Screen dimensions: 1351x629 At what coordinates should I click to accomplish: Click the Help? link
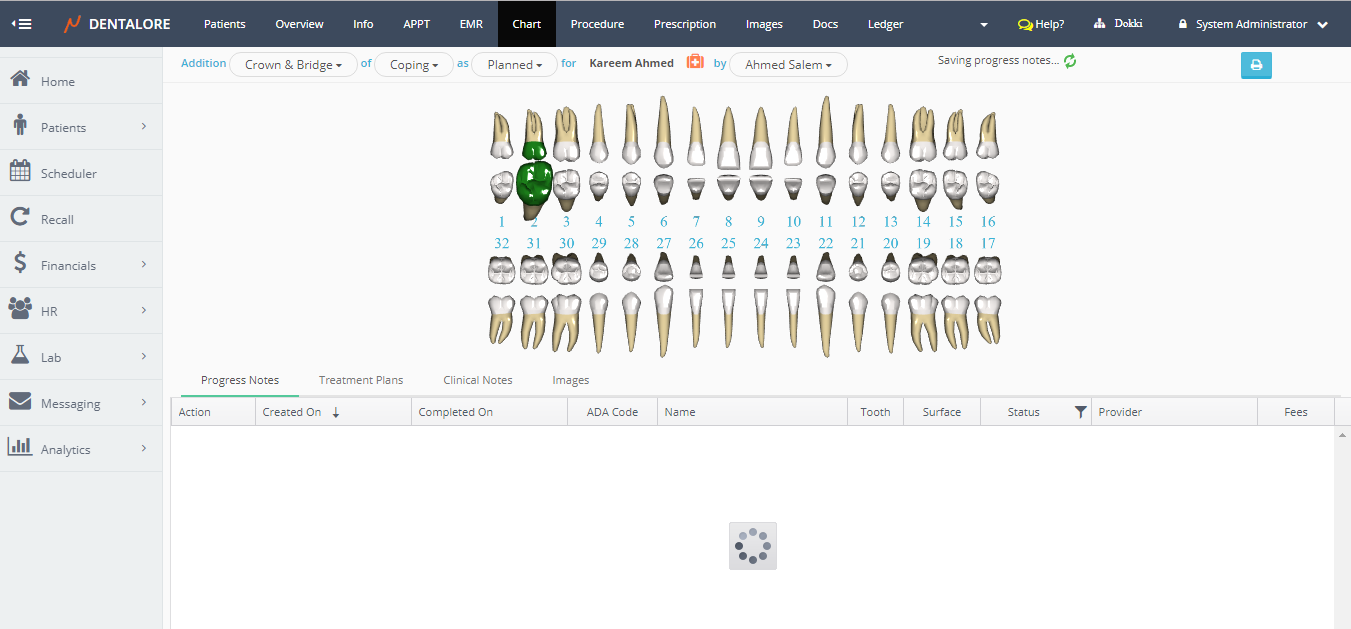1041,24
